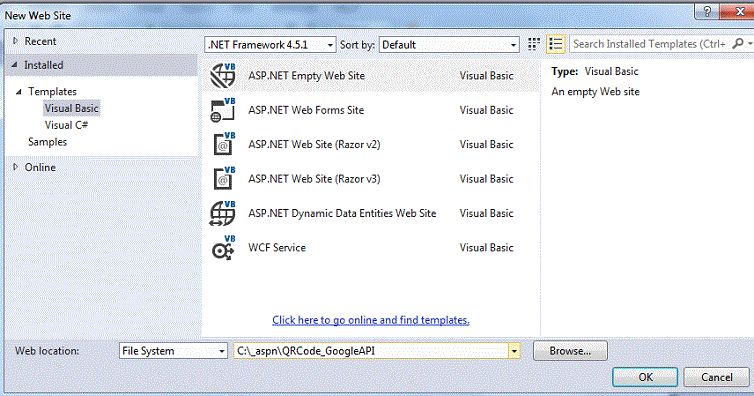The height and width of the screenshot is (396, 754).
Task: Click the Cancel button
Action: [x=716, y=377]
